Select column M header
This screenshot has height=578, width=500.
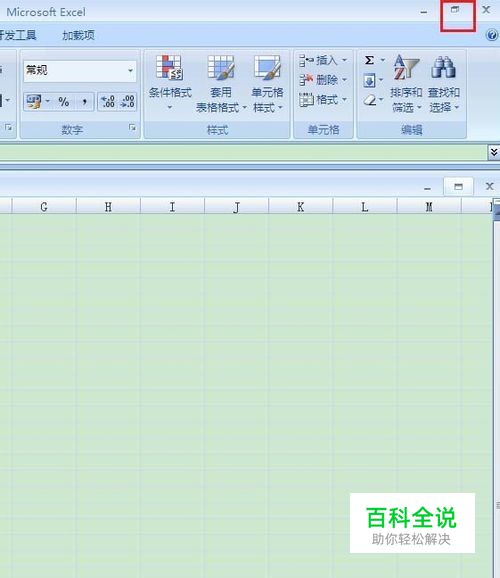coord(429,207)
